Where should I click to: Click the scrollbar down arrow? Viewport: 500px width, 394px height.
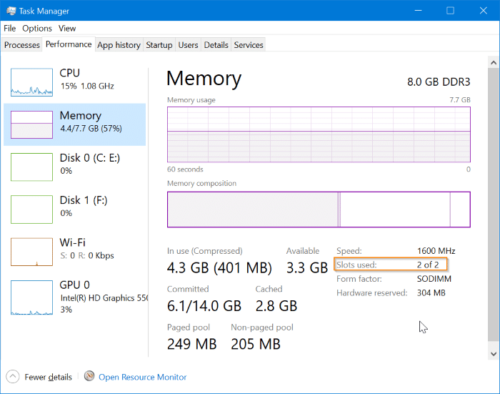click(493, 354)
